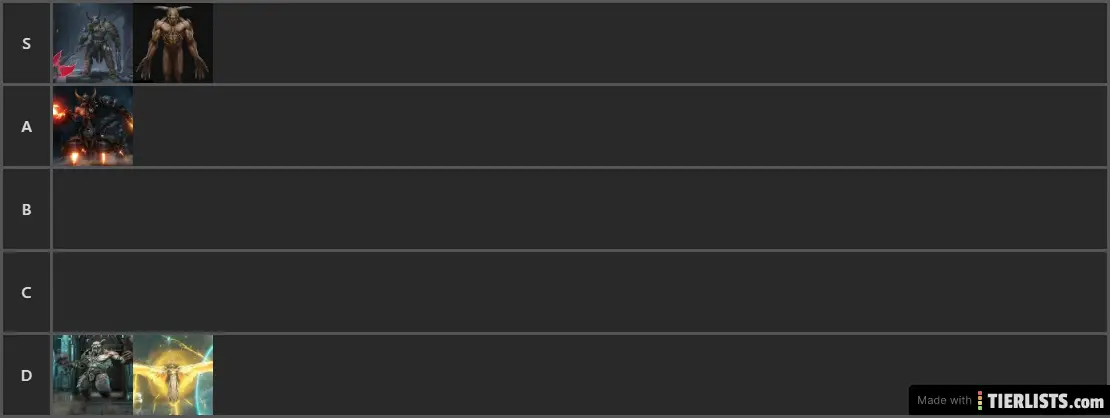
Task: Click the gray armored creature image in D tier
Action: (x=93, y=375)
